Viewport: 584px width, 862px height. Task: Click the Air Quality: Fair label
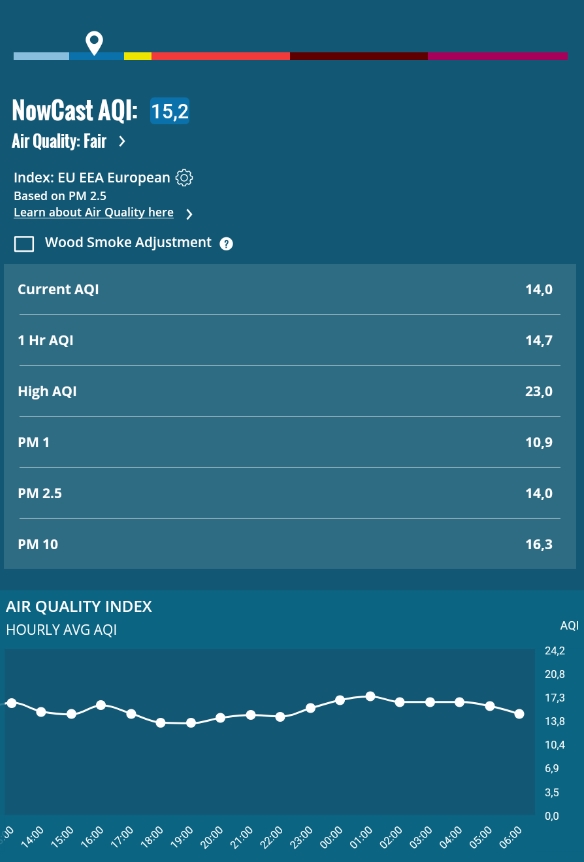click(x=59, y=141)
